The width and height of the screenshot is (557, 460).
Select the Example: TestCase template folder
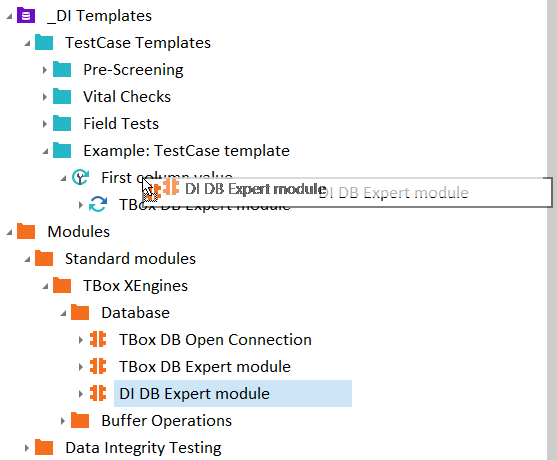pyautogui.click(x=186, y=151)
